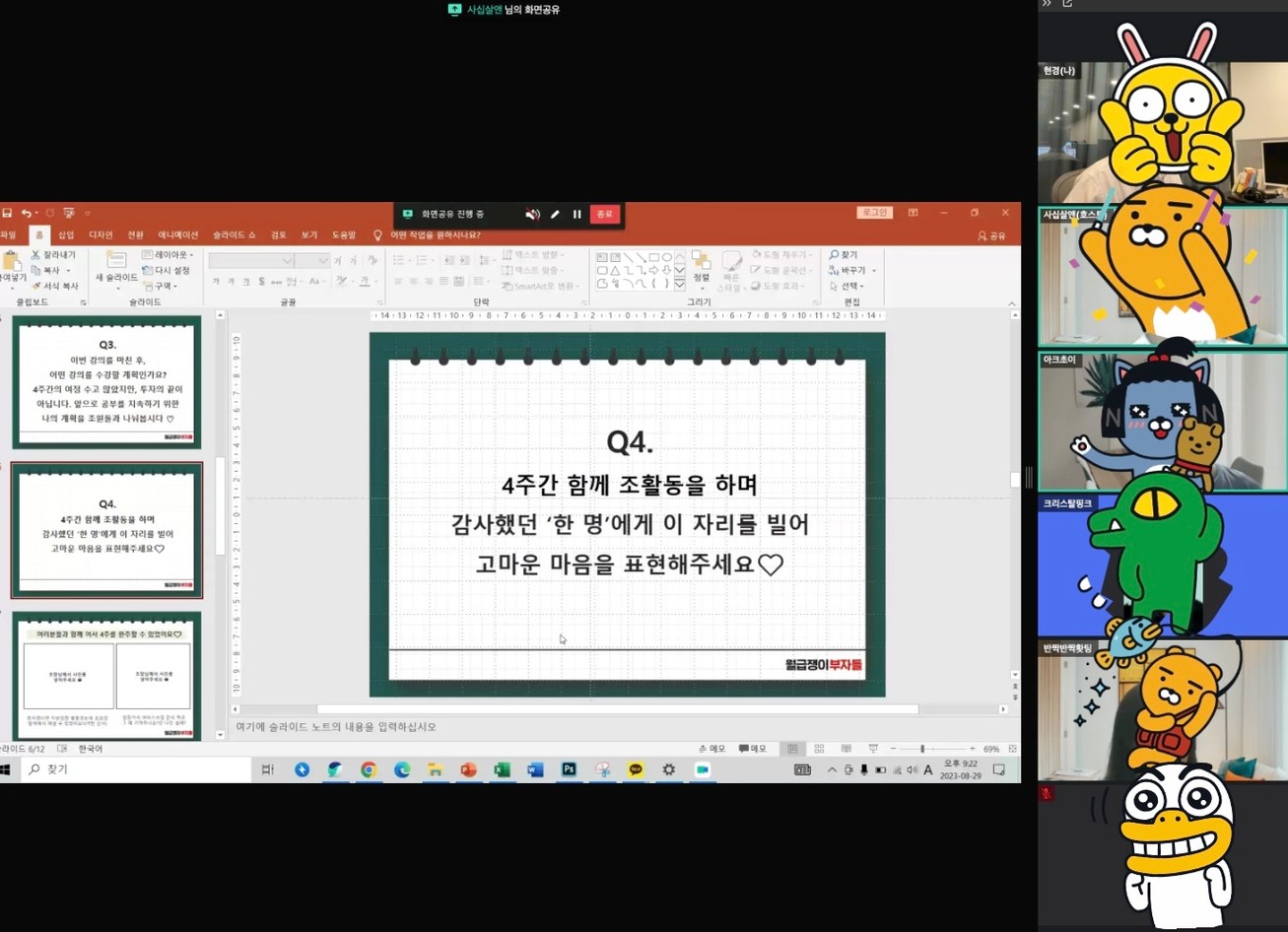Pause the screen share
Screen dimensions: 1288x932
click(577, 214)
